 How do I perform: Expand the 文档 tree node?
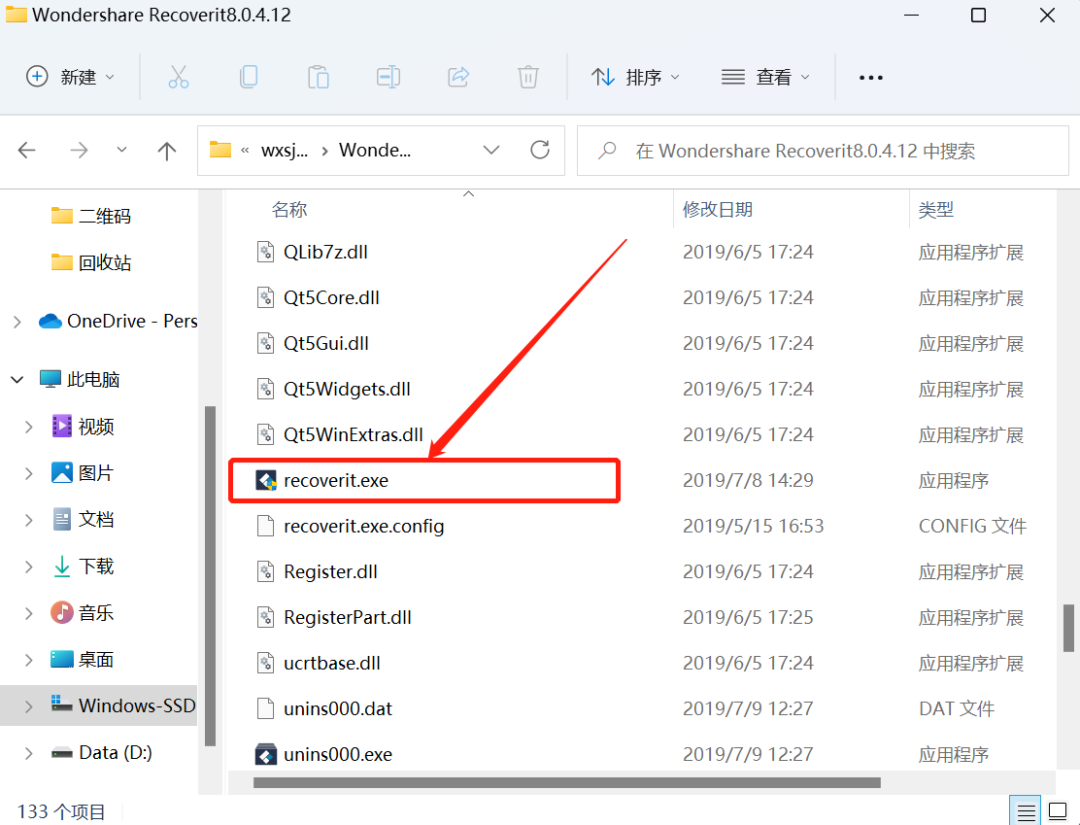point(28,520)
